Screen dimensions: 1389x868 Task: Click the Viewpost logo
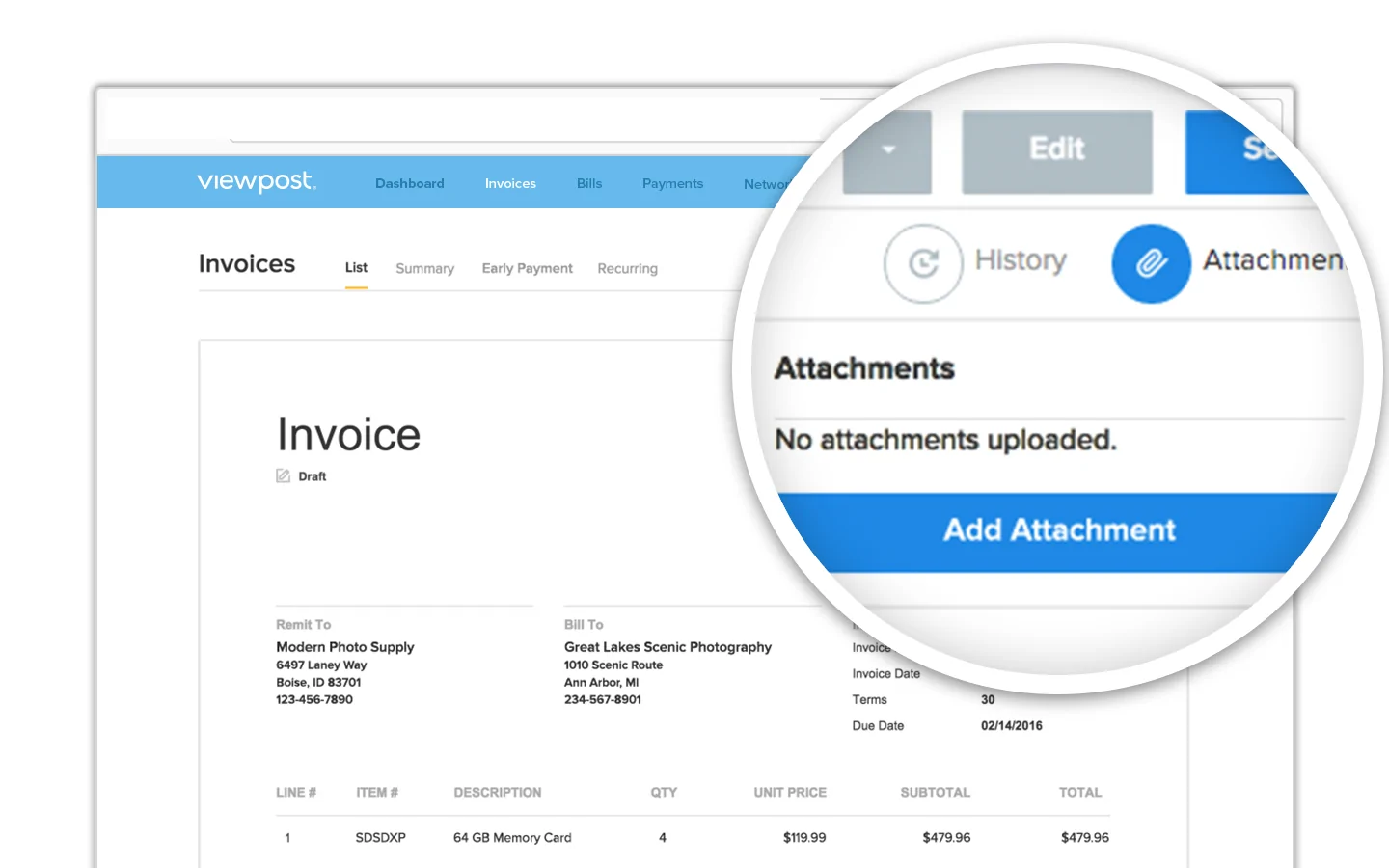pyautogui.click(x=257, y=181)
